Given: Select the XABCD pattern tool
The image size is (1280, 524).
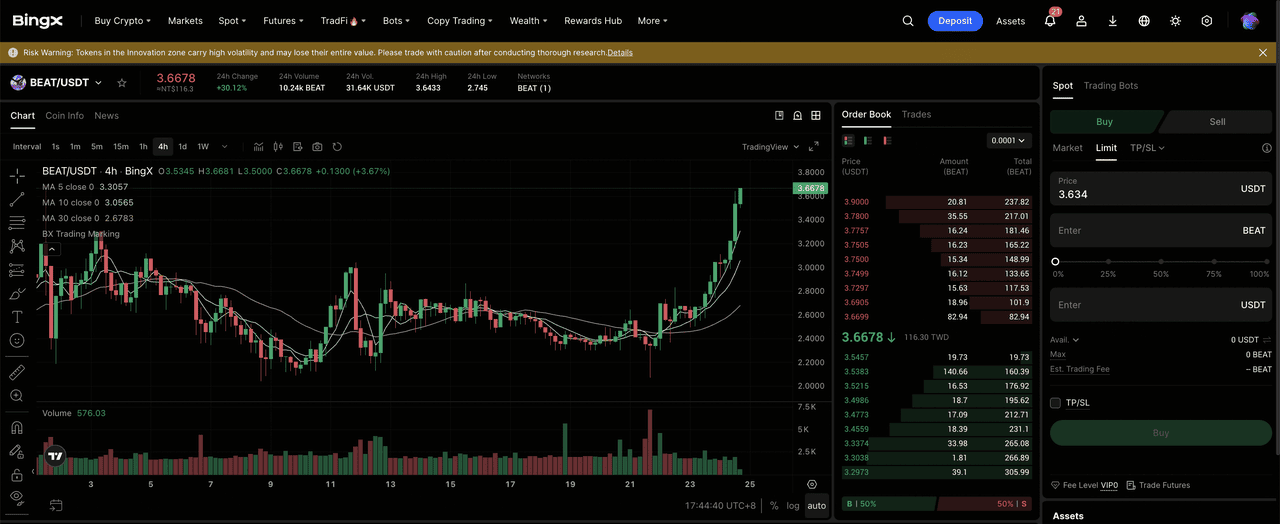Looking at the screenshot, I should (17, 246).
